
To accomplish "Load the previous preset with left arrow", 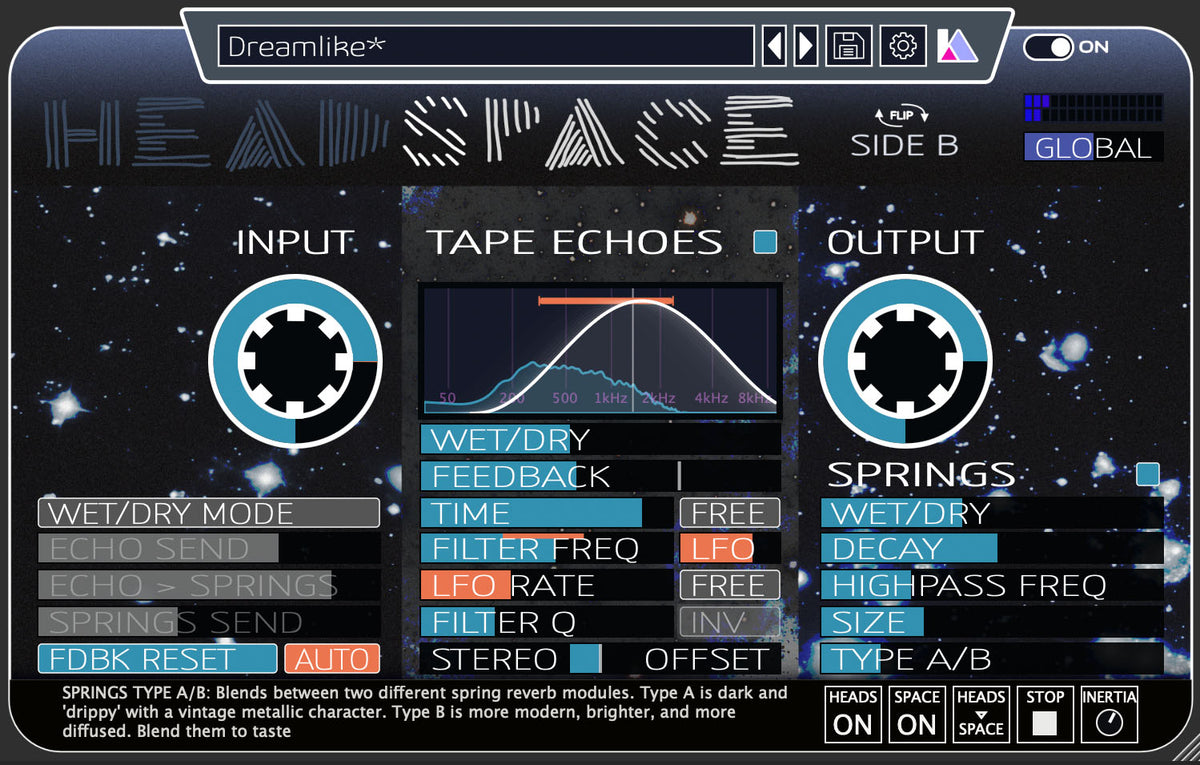I will pos(774,46).
